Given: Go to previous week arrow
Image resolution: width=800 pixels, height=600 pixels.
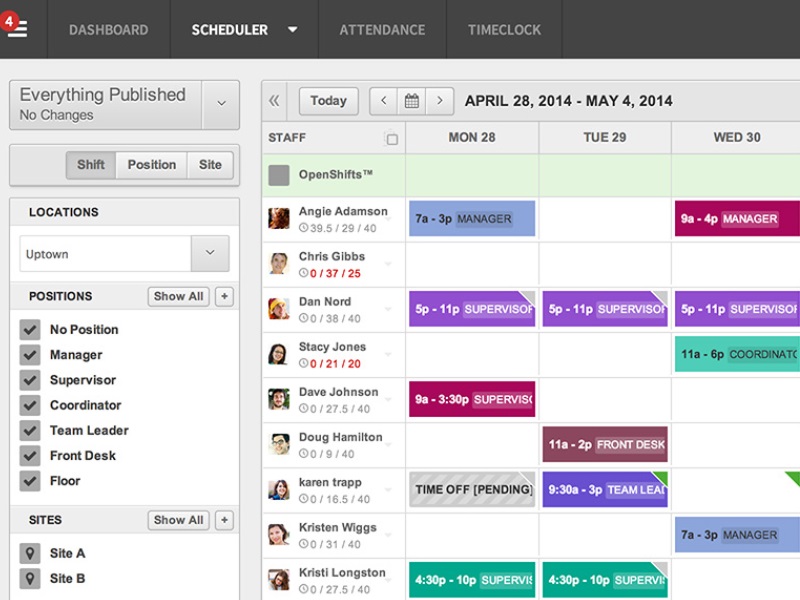Looking at the screenshot, I should 384,101.
